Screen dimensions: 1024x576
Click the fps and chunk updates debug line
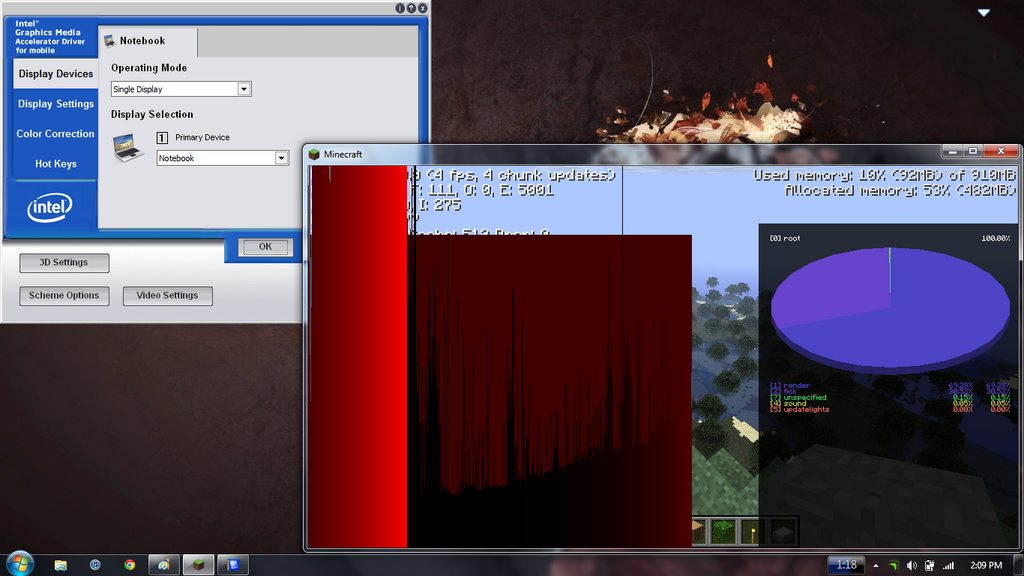click(511, 175)
